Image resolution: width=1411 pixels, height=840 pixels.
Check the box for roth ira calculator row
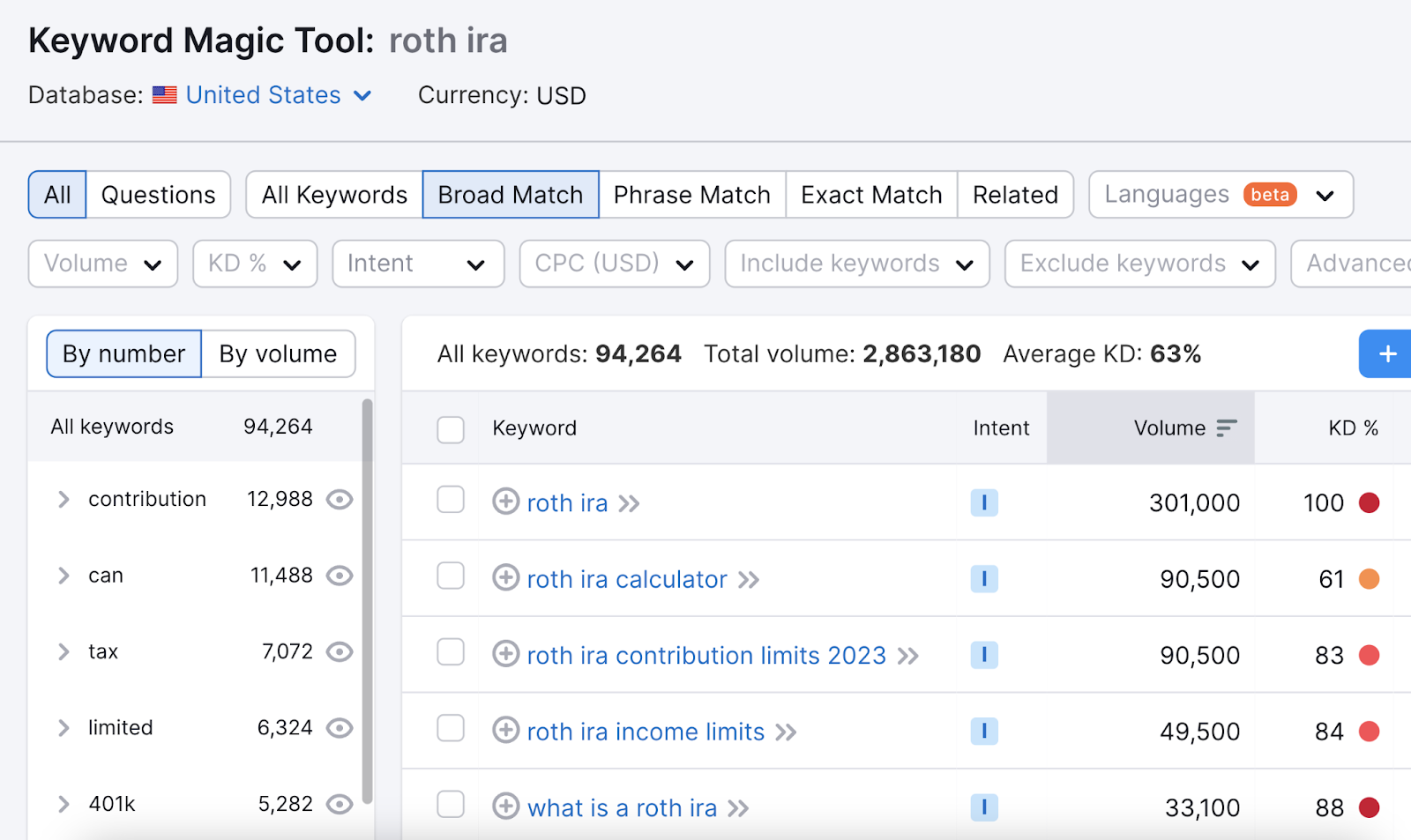tap(451, 576)
